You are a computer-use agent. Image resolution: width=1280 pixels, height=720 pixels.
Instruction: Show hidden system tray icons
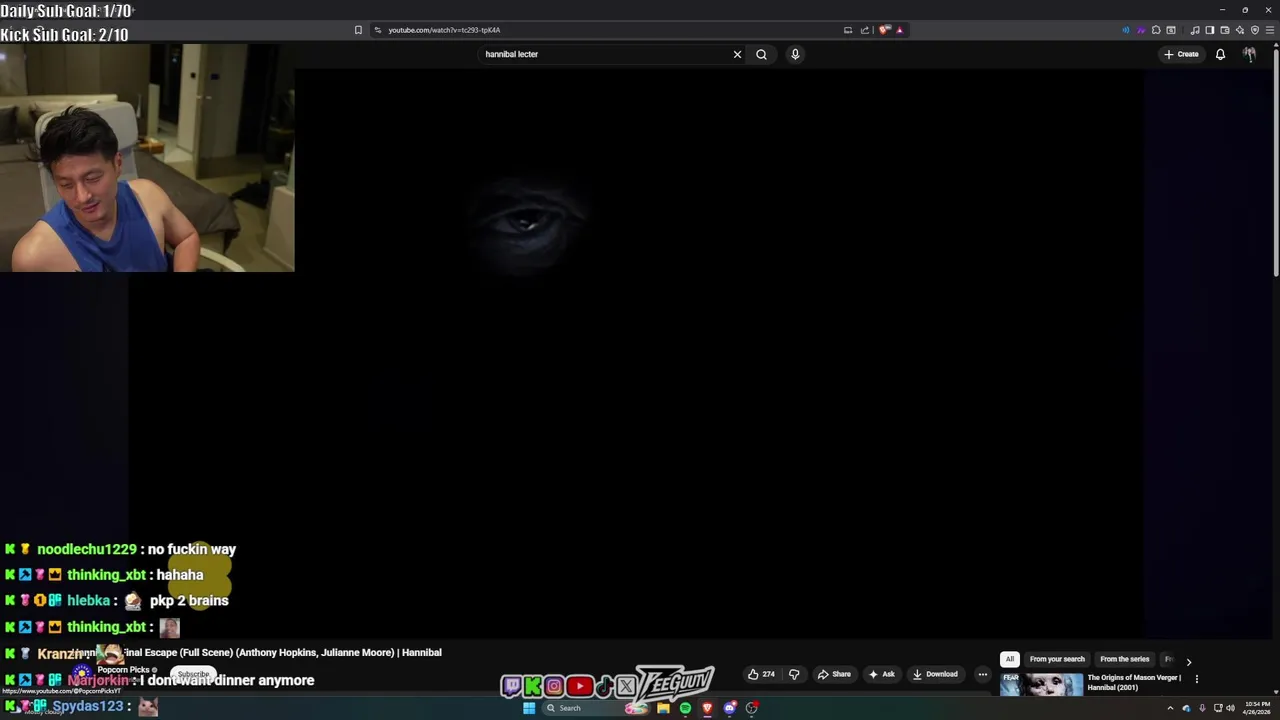tap(1170, 708)
